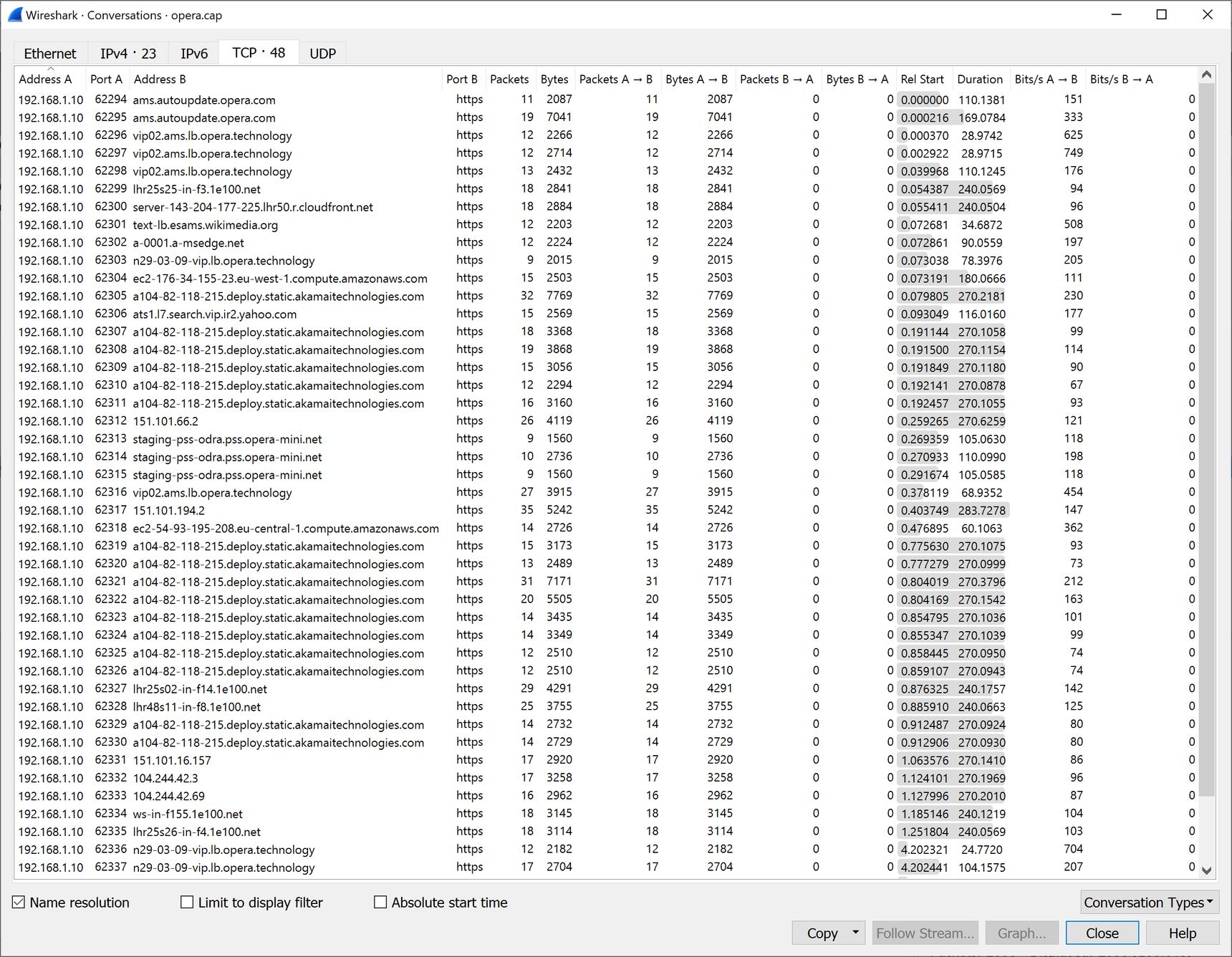Image resolution: width=1232 pixels, height=957 pixels.
Task: Select row with port 62295 ams.autoupdate.opera.com
Action: [606, 117]
